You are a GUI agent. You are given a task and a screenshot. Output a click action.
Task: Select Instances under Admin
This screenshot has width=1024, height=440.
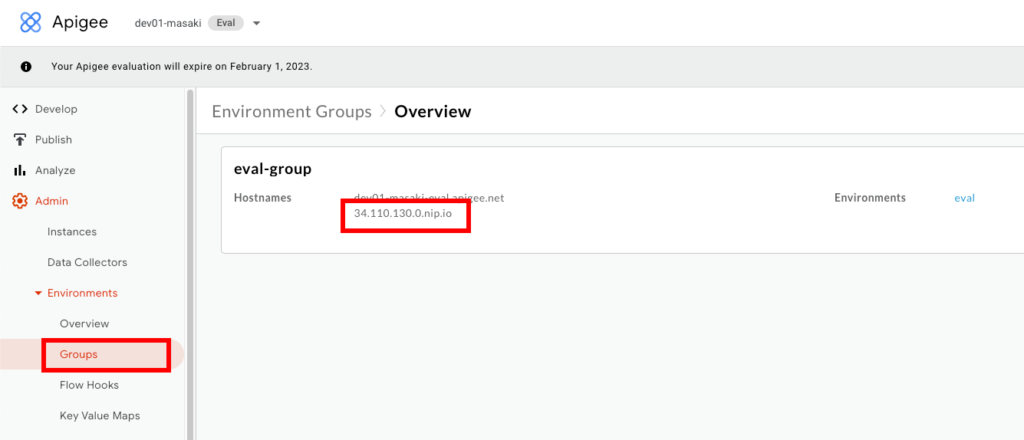point(72,232)
